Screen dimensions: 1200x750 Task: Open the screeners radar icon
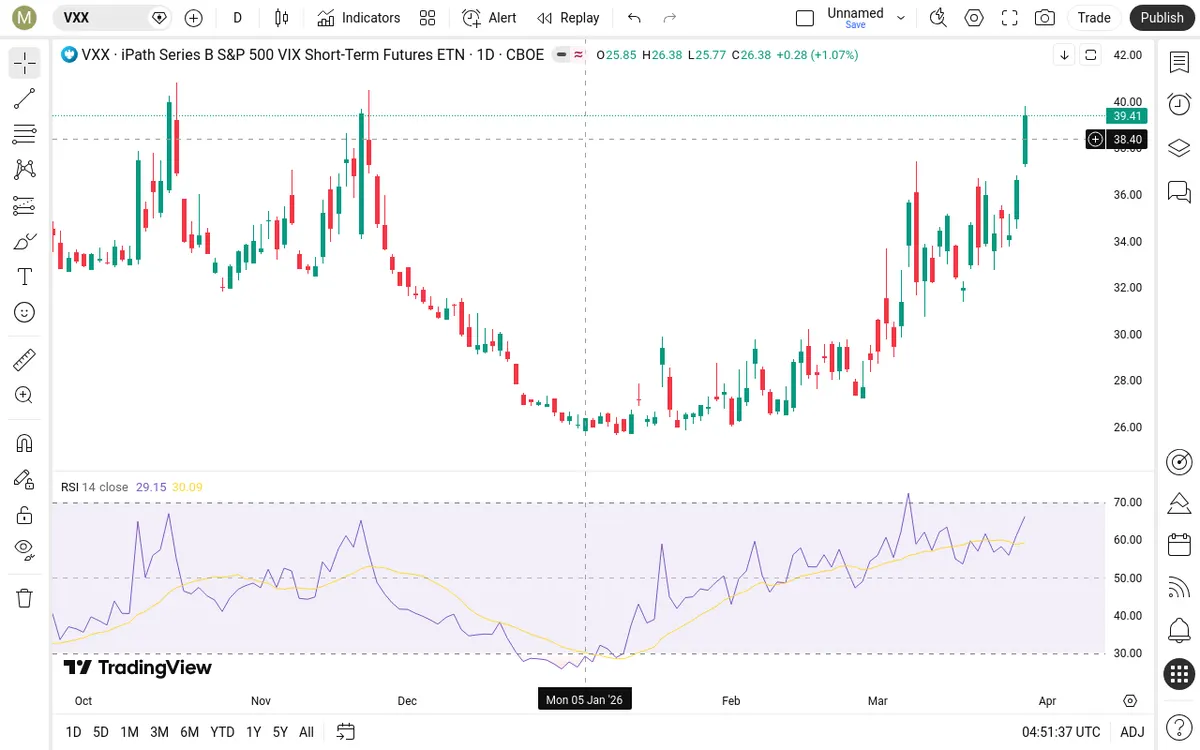click(1179, 462)
